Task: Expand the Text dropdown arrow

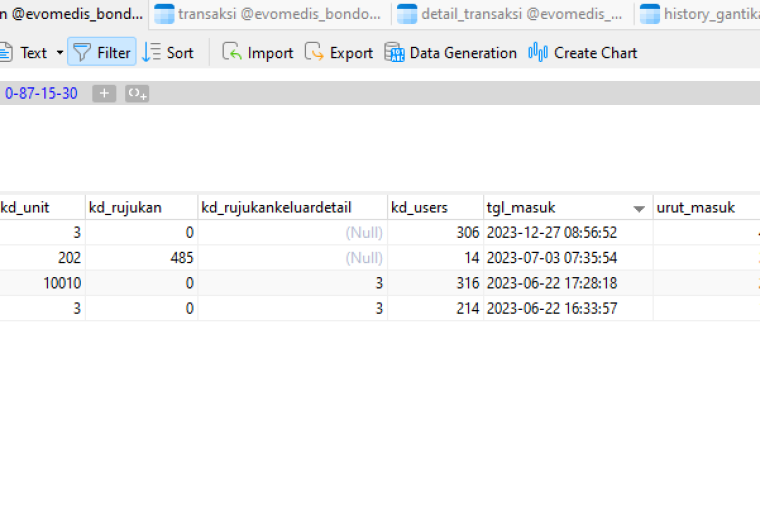Action: [60, 52]
